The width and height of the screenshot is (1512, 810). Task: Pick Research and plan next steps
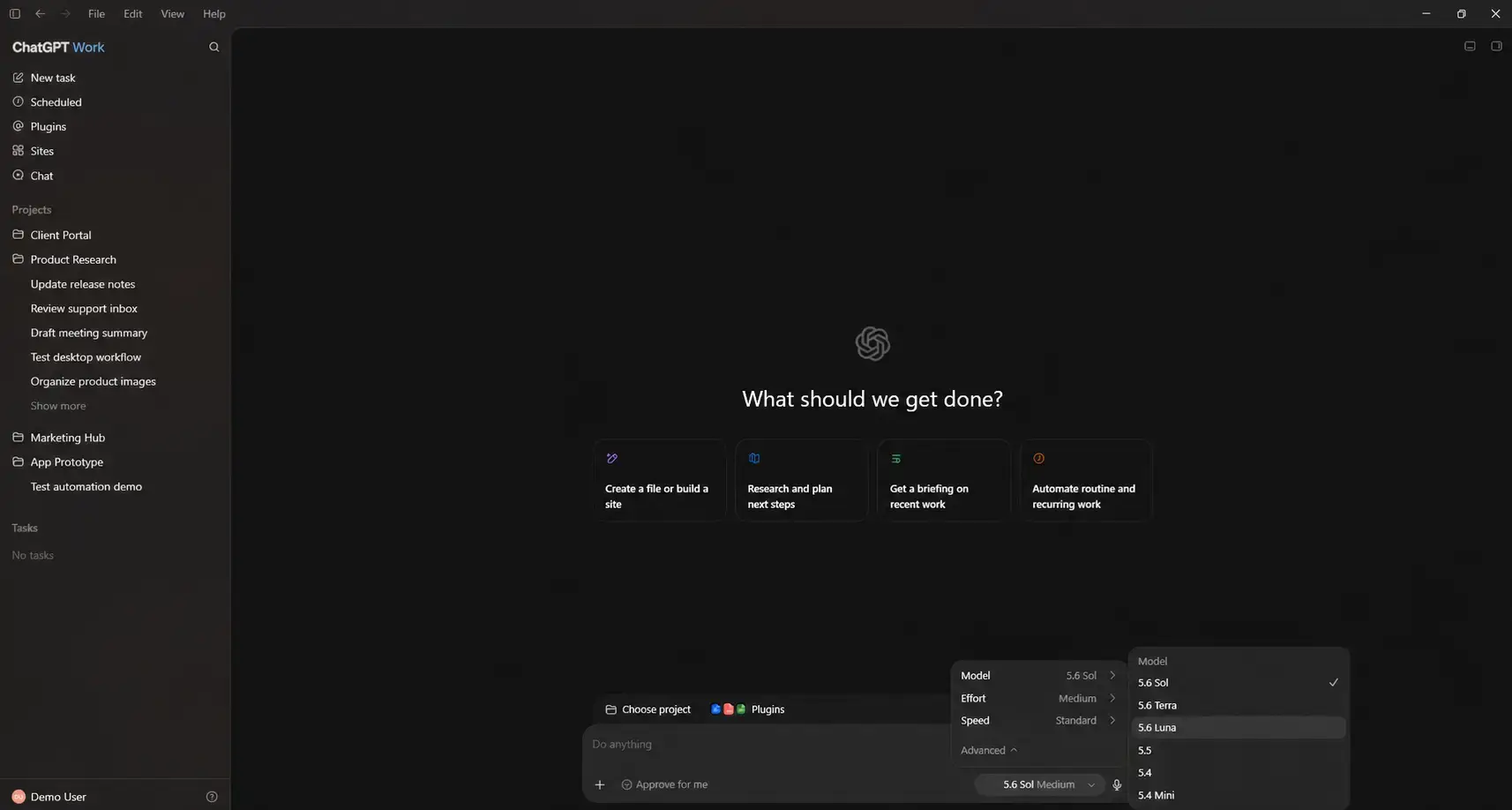click(802, 481)
